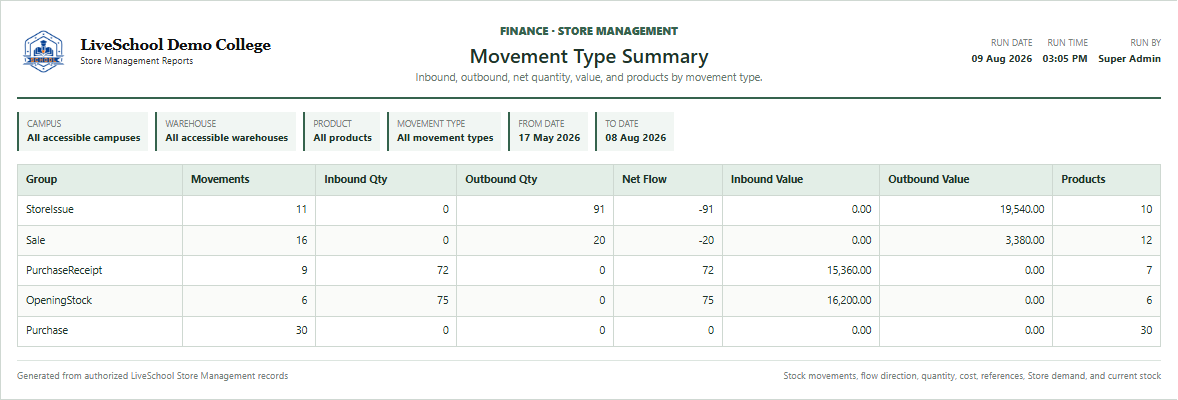Click the FINANCE · STORE MANAGEMENT heading

[589, 32]
